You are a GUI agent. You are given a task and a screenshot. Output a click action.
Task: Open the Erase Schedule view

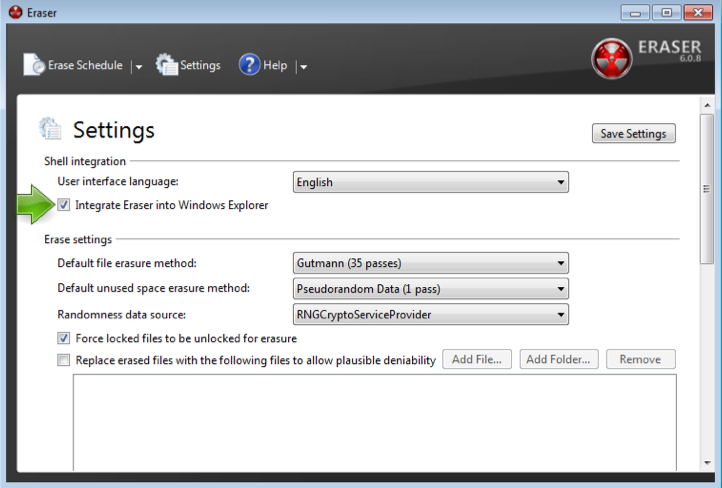74,65
